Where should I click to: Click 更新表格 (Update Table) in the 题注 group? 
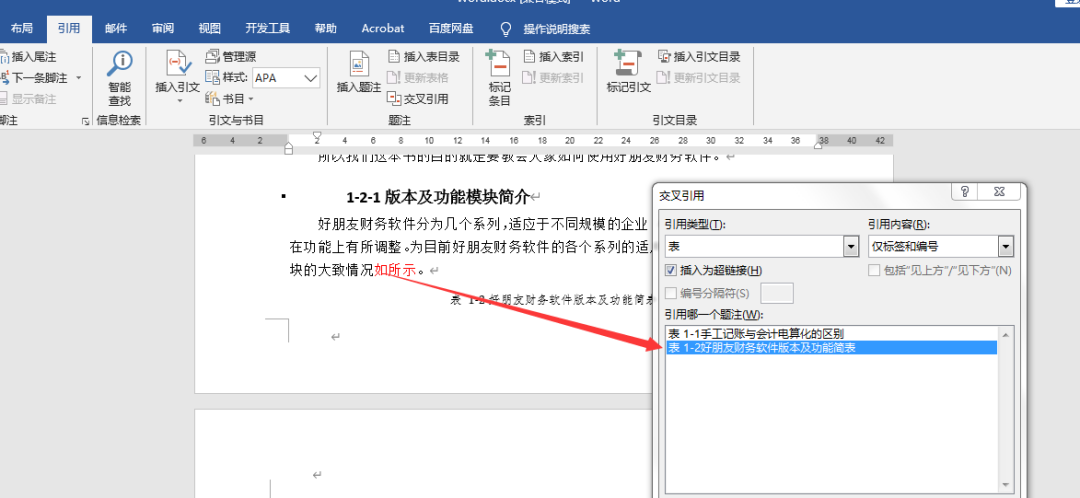point(417,78)
